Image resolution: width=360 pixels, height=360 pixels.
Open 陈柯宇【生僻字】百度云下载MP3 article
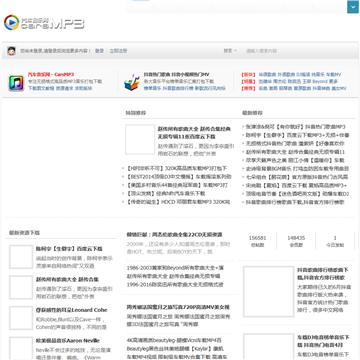tap(297, 135)
